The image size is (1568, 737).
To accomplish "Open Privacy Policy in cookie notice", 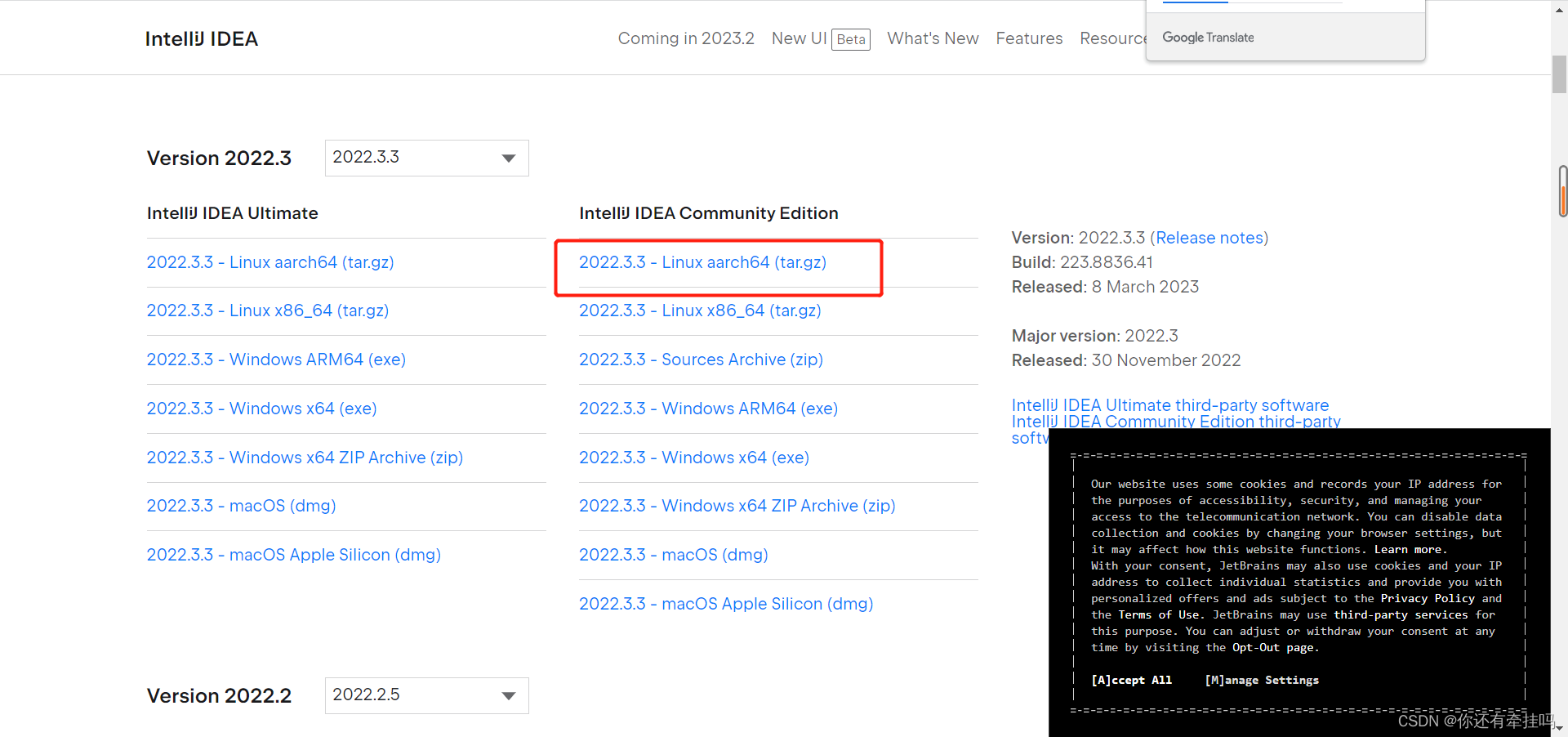I will click(x=1428, y=598).
